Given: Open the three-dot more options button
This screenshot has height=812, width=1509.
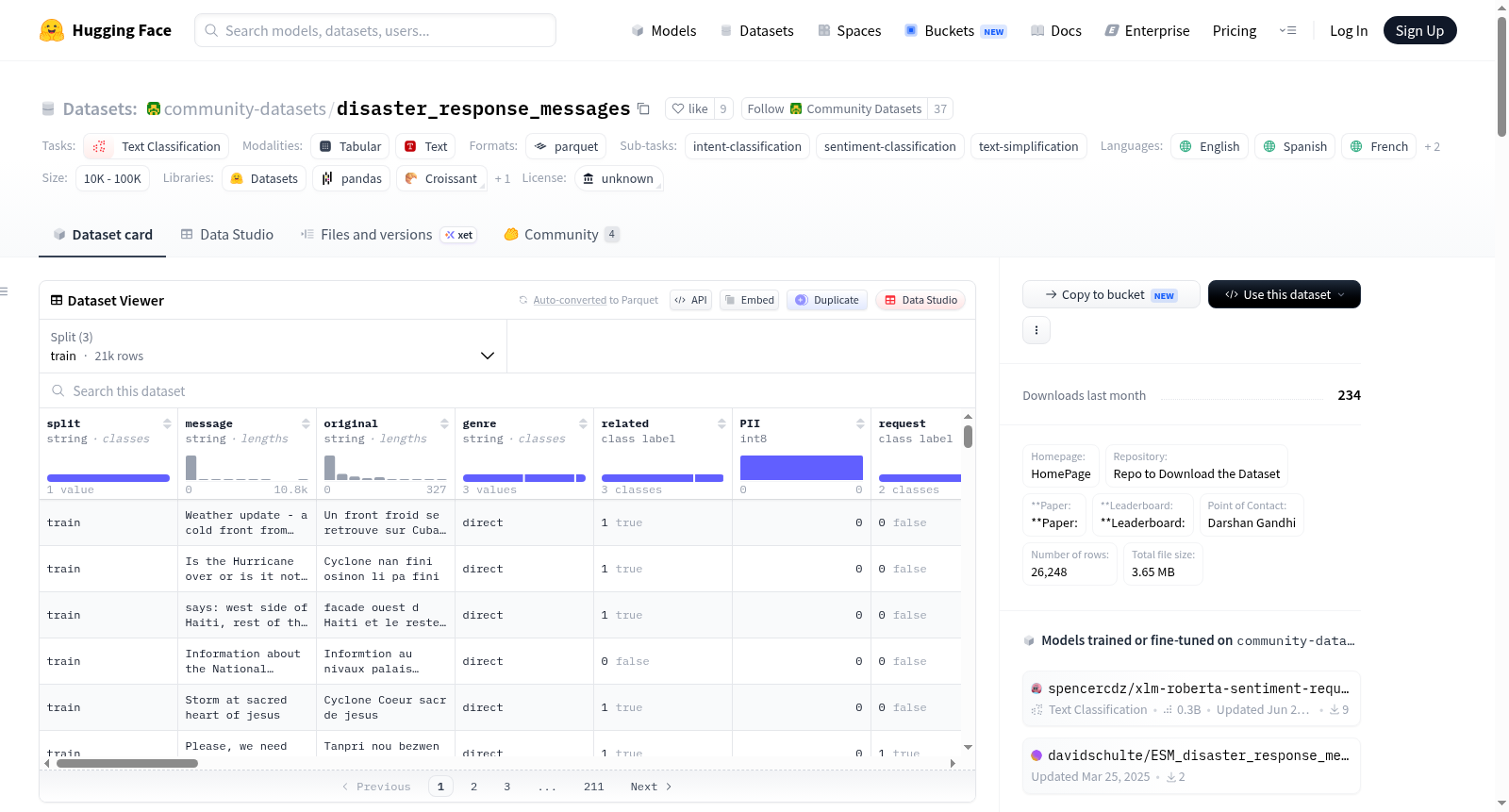Looking at the screenshot, I should 1036,330.
